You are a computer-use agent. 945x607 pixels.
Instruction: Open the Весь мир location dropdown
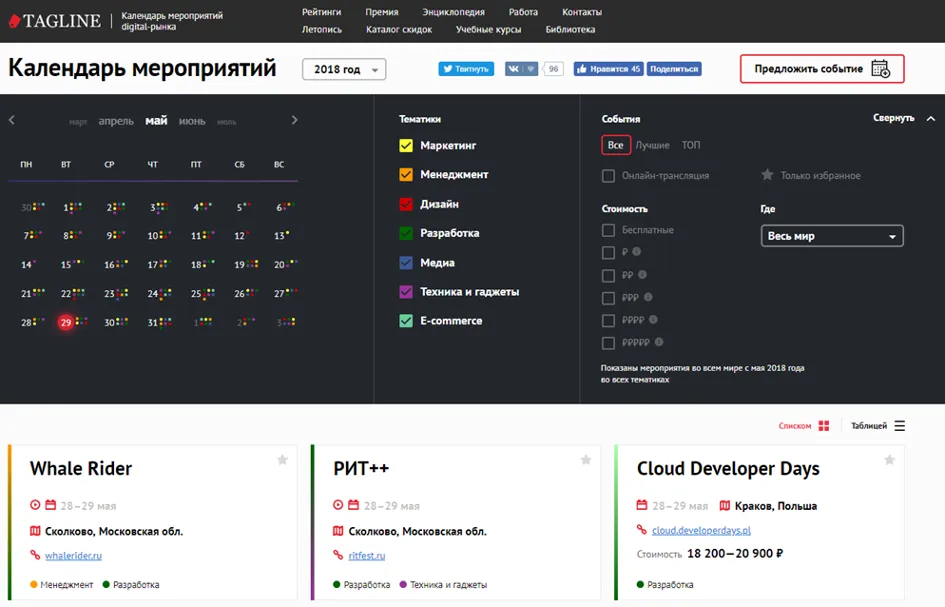coord(832,236)
